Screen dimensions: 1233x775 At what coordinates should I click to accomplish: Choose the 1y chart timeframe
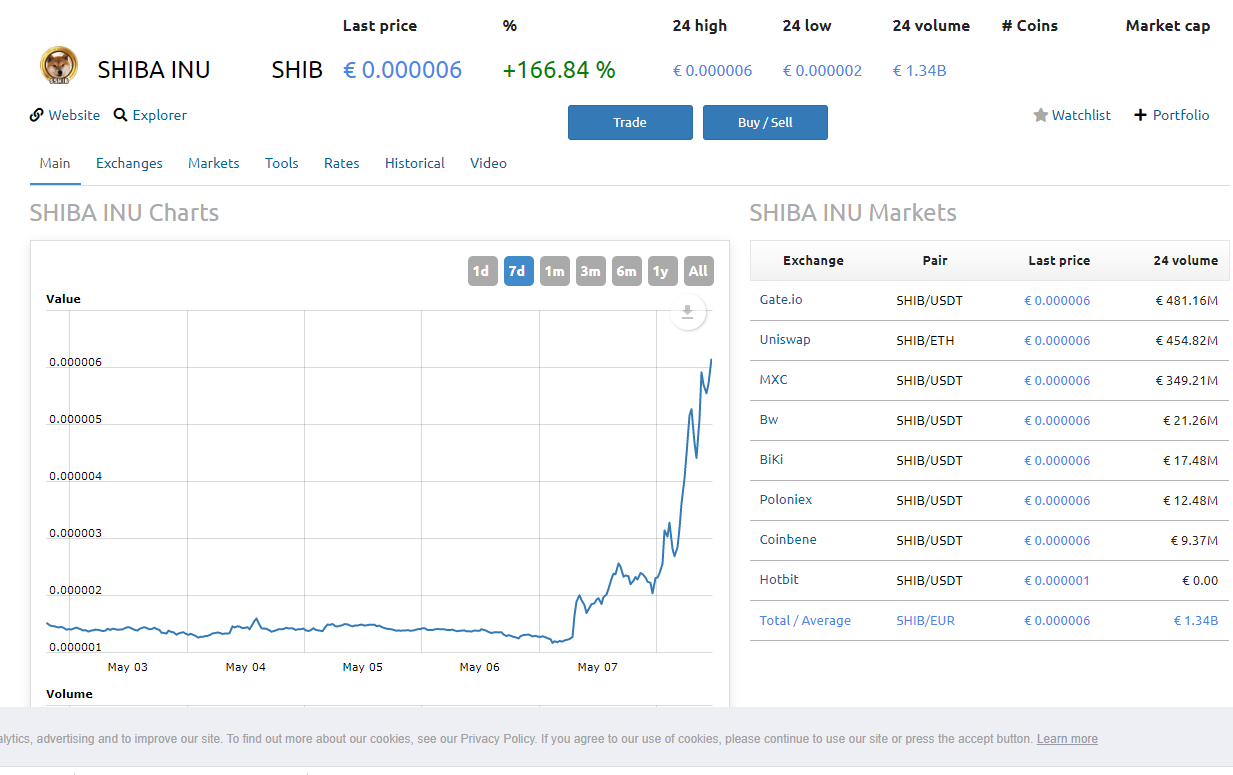[x=662, y=271]
